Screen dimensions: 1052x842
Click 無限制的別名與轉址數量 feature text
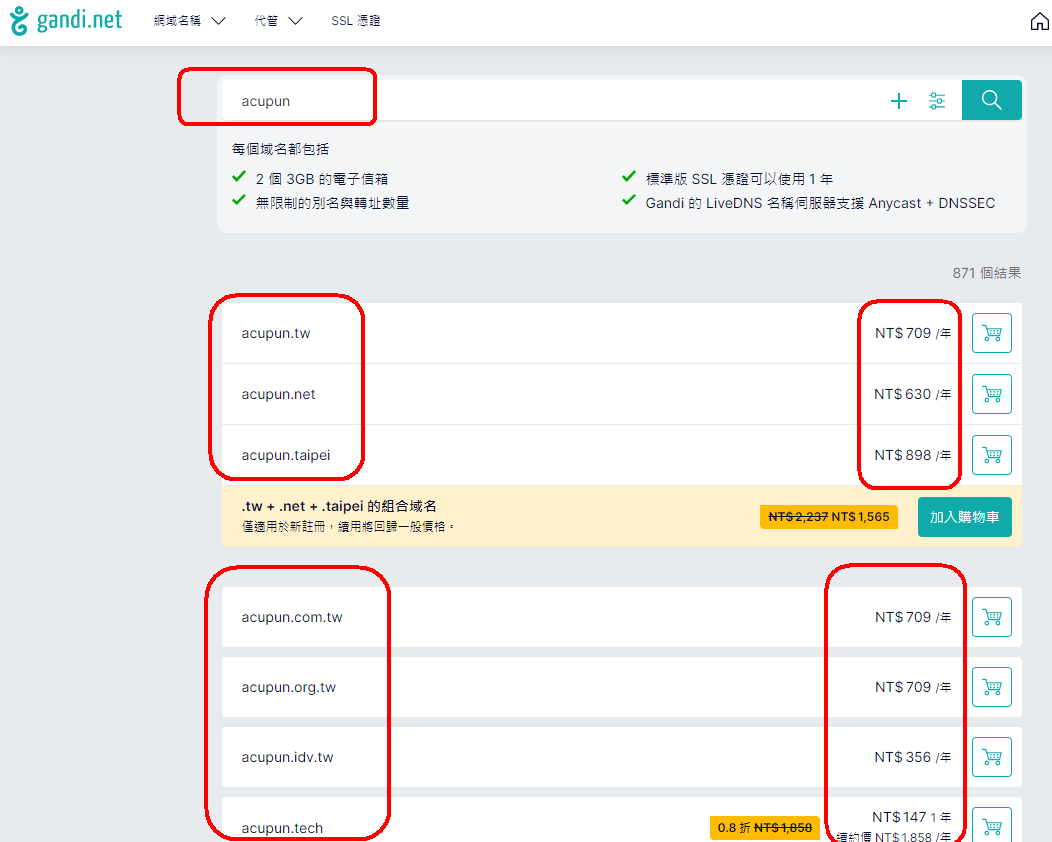click(x=332, y=203)
